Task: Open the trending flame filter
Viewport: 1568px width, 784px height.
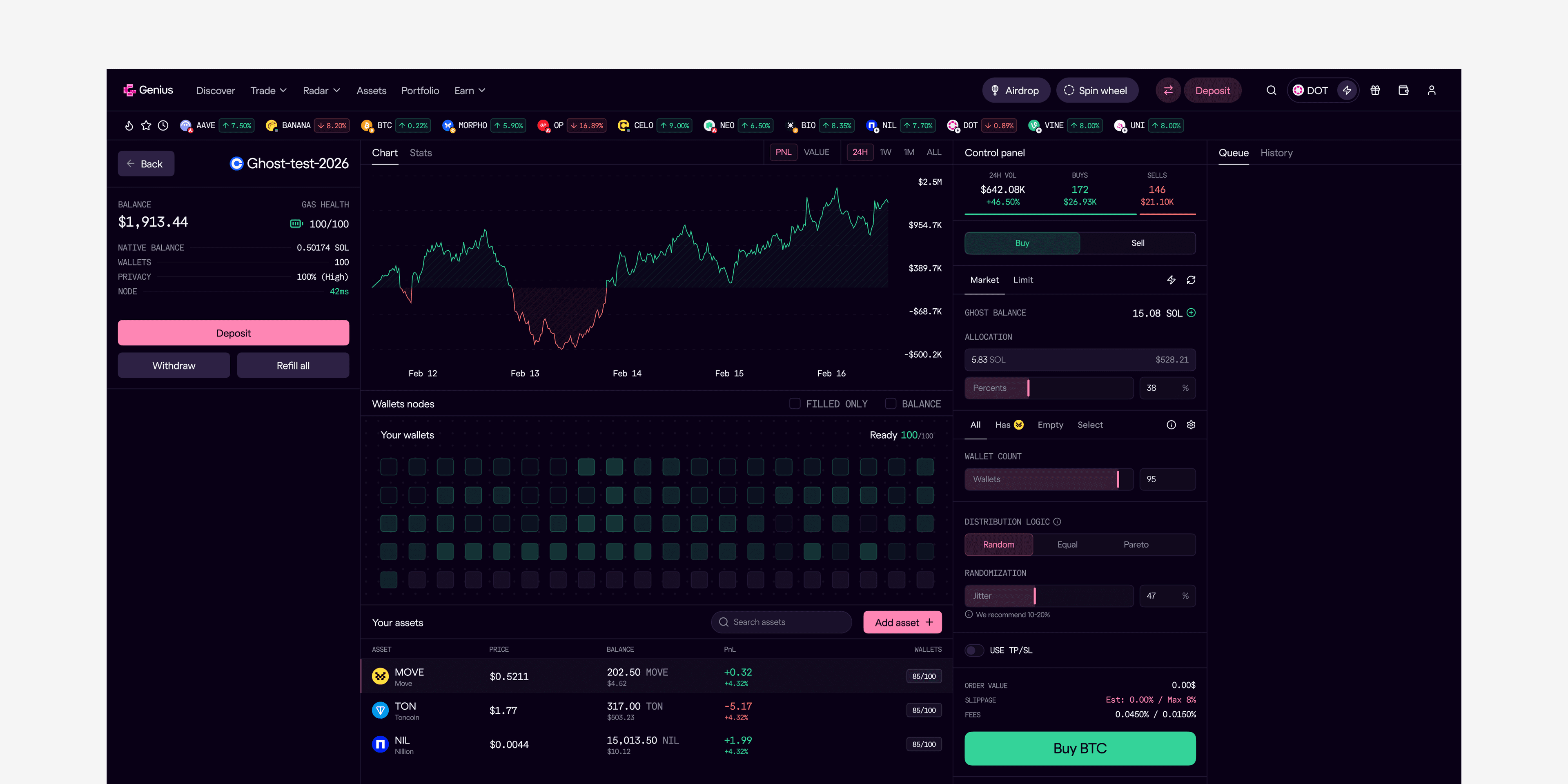Action: pos(129,125)
